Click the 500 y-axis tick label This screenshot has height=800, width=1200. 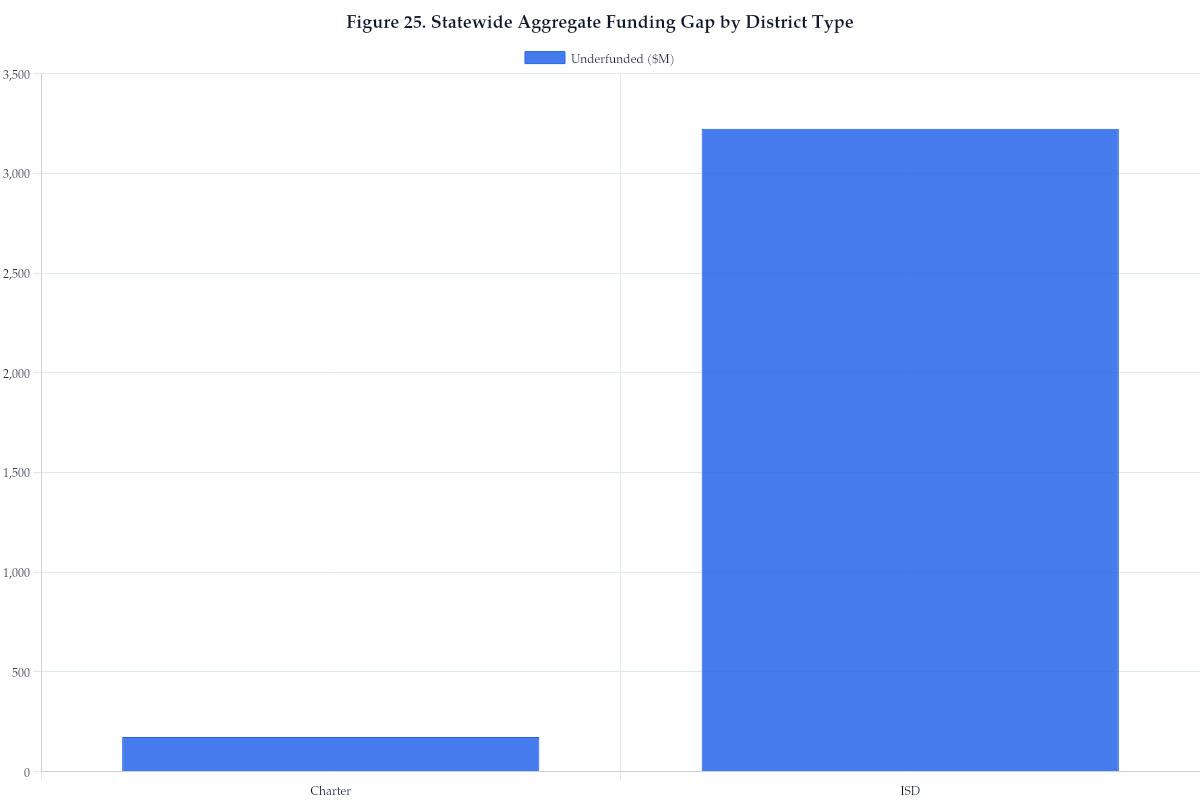click(24, 673)
